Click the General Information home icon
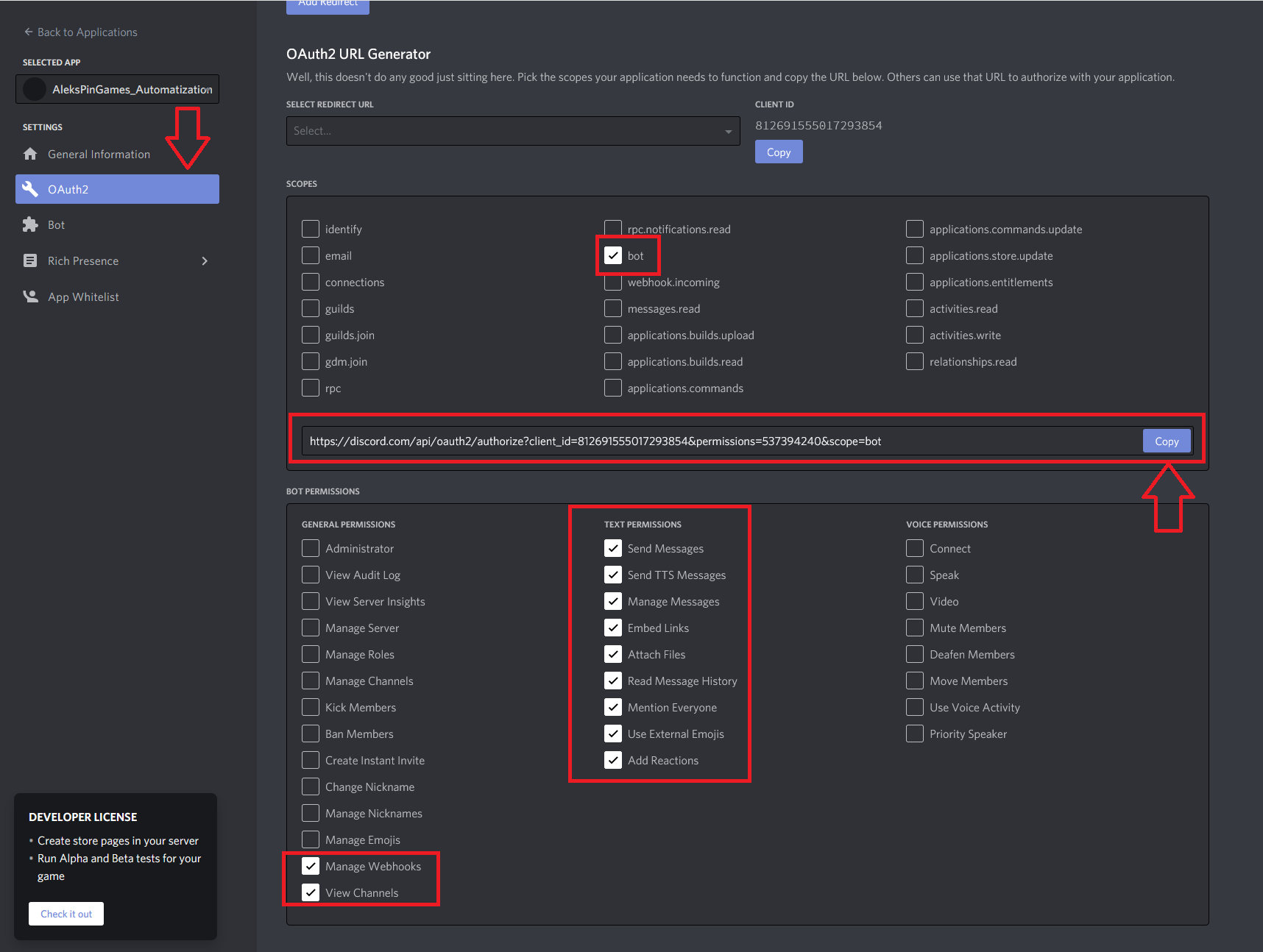This screenshot has width=1263, height=952. tap(30, 154)
